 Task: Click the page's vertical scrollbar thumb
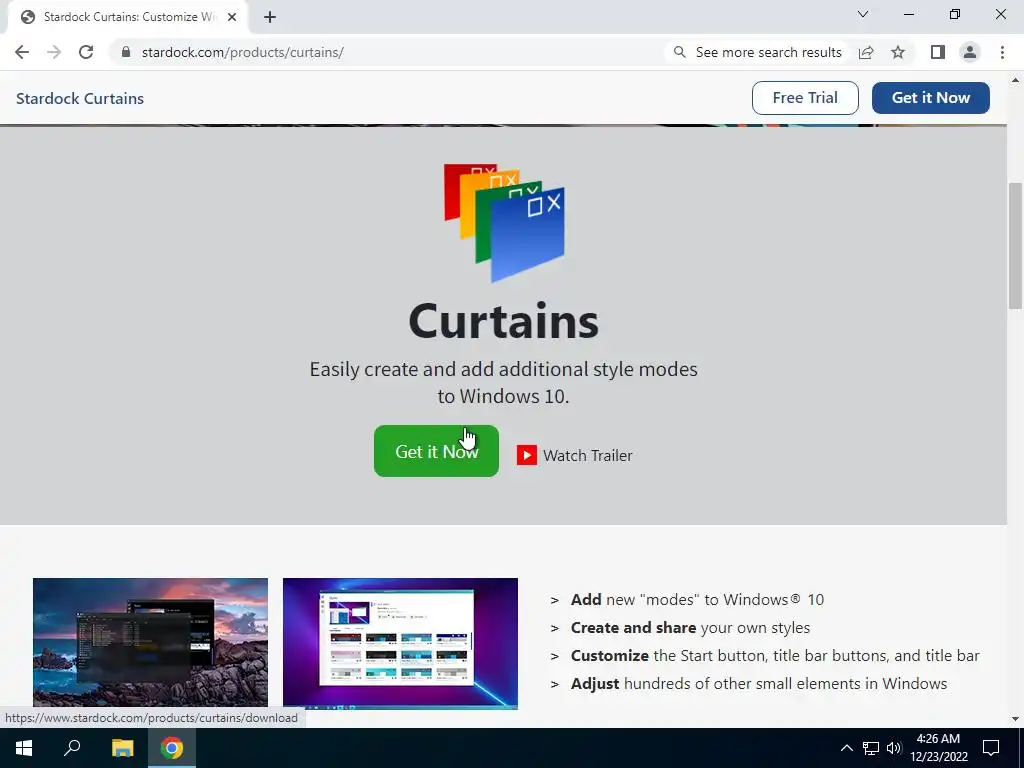1016,246
